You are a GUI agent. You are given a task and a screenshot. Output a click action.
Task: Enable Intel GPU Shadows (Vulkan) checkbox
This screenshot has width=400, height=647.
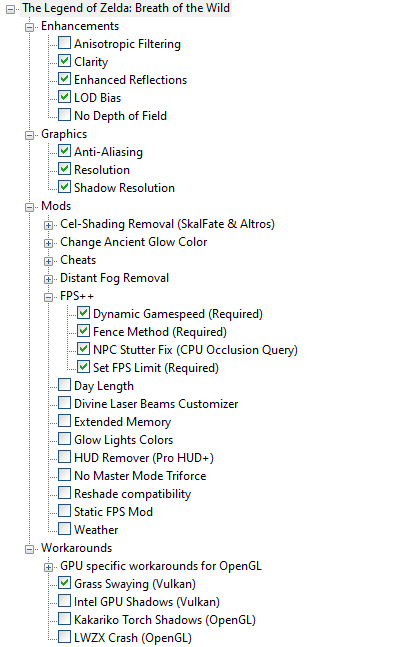[64, 600]
